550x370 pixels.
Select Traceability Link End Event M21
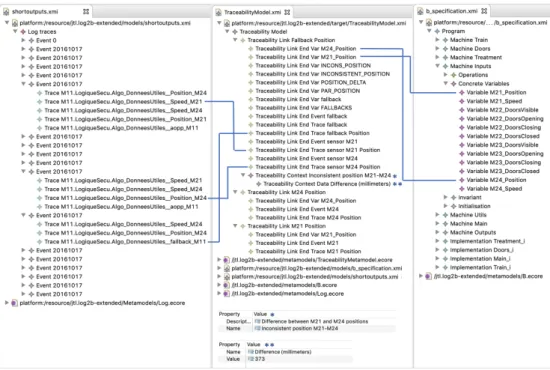click(x=297, y=243)
